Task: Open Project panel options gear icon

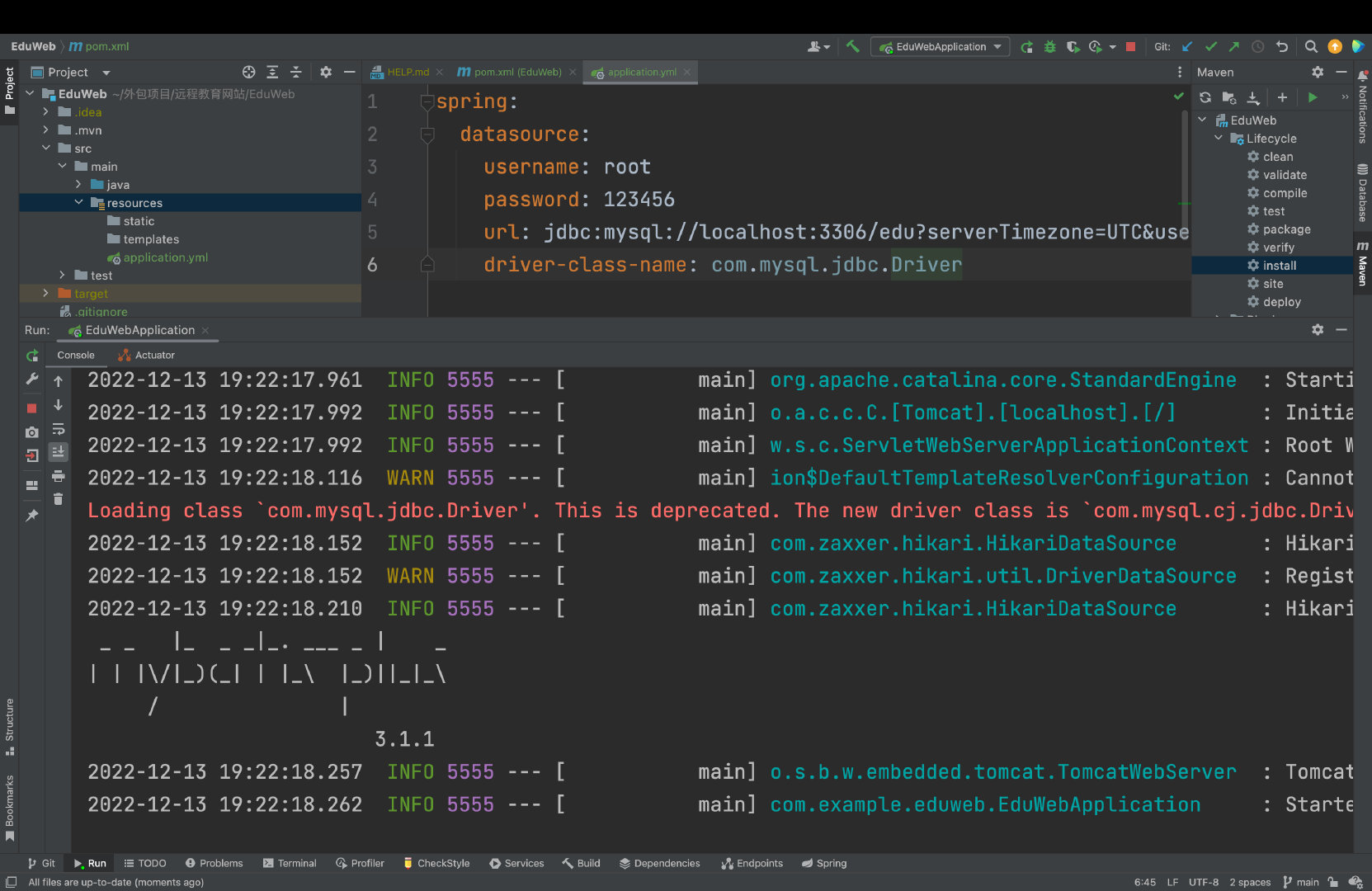Action: coord(326,73)
